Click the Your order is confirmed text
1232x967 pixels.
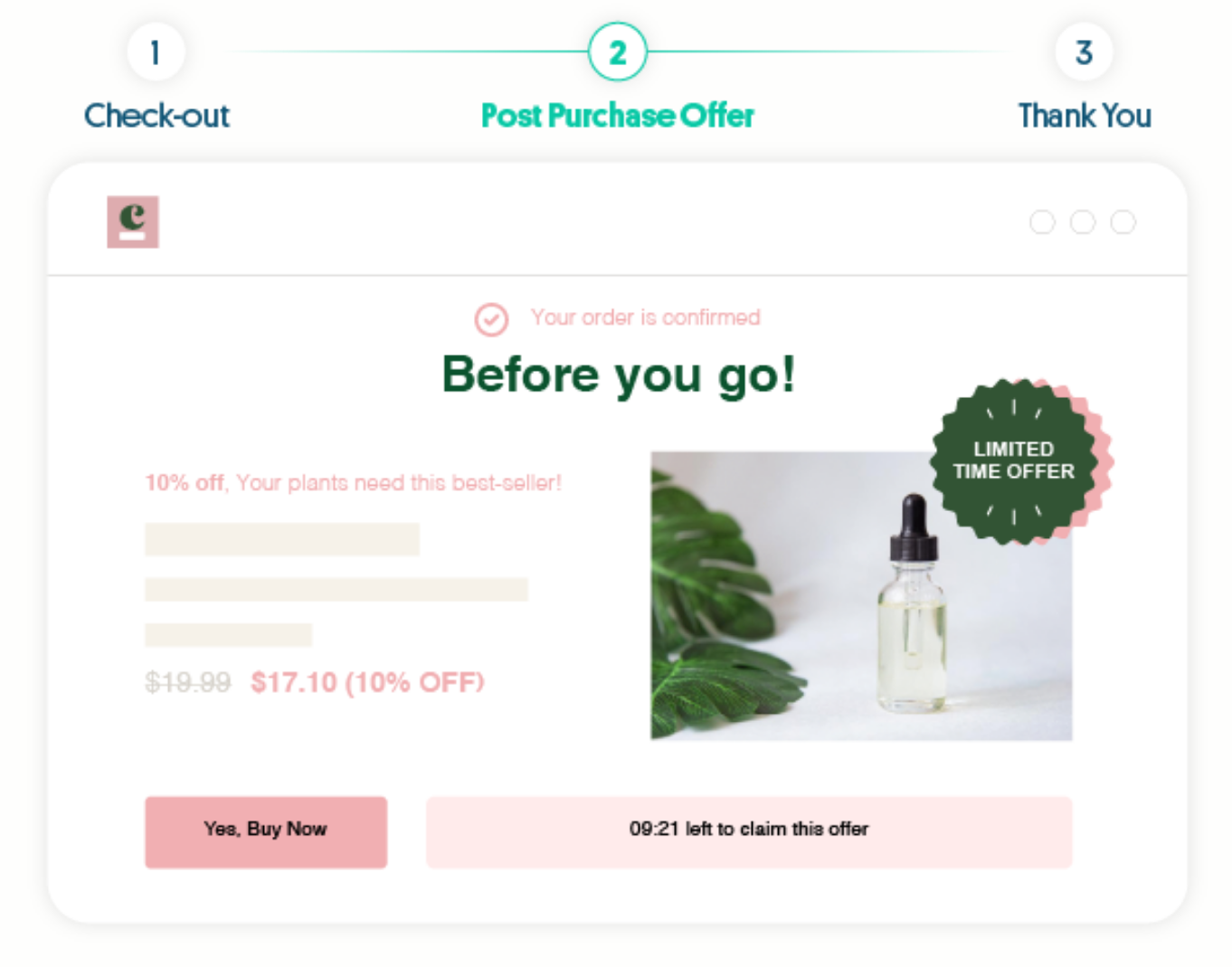tap(645, 318)
